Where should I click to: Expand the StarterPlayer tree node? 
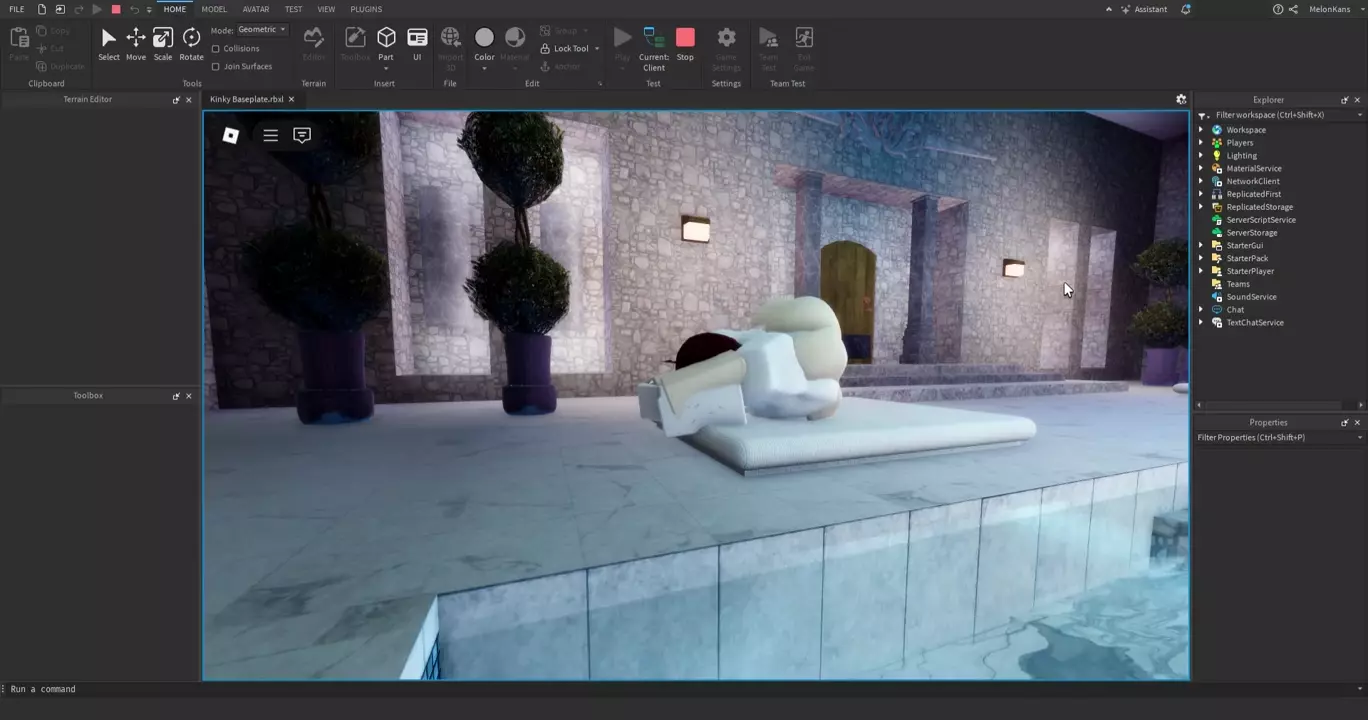click(x=1201, y=271)
